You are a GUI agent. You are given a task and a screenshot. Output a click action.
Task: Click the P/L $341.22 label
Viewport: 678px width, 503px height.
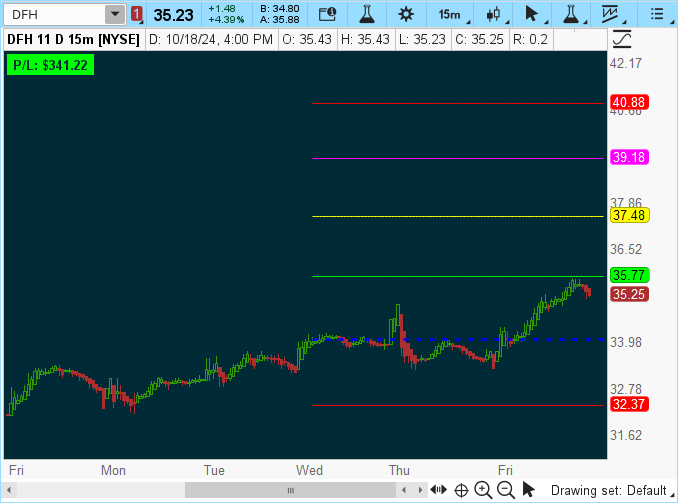point(50,65)
